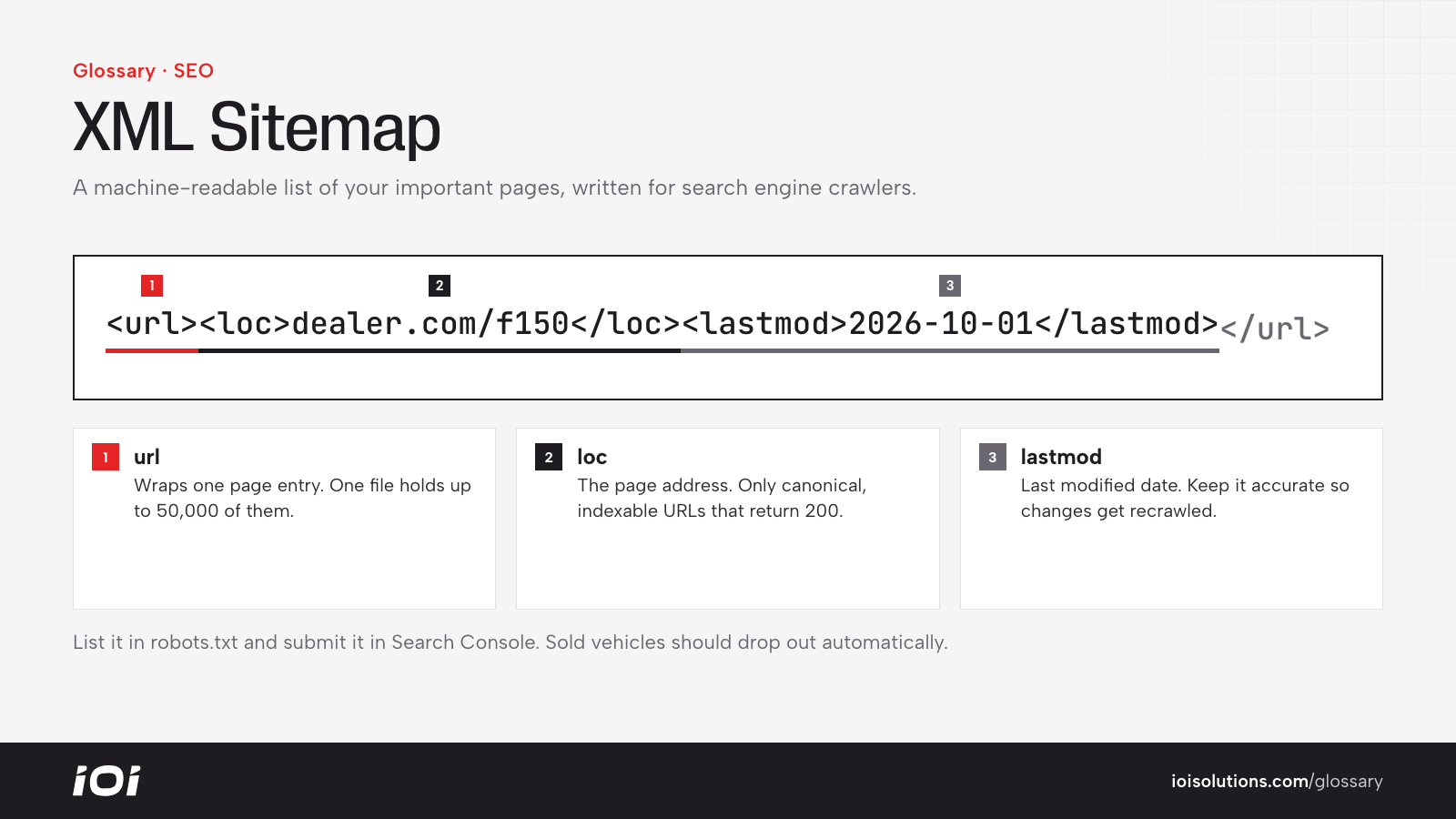
Task: Click the red 1 badge beside the url card title
Action: [x=106, y=457]
